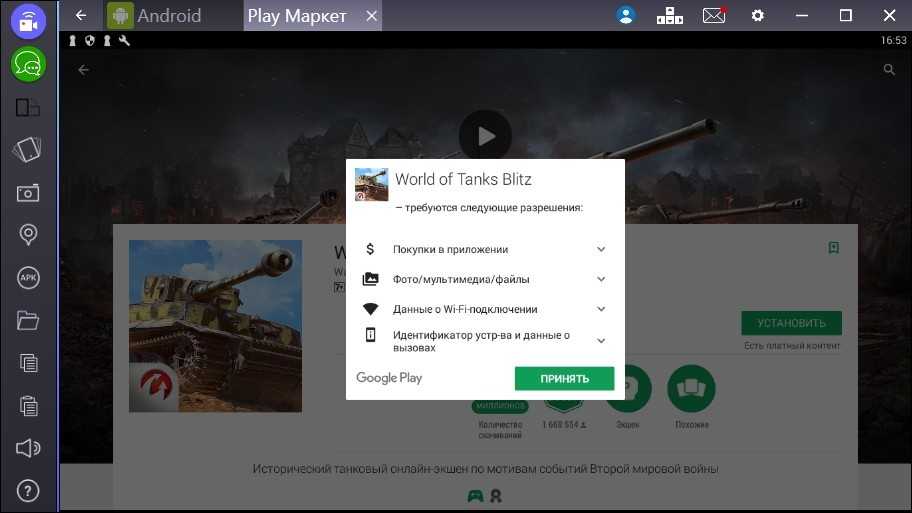This screenshot has width=912, height=513.
Task: Click the rotate screen icon in sidebar
Action: [x=28, y=150]
